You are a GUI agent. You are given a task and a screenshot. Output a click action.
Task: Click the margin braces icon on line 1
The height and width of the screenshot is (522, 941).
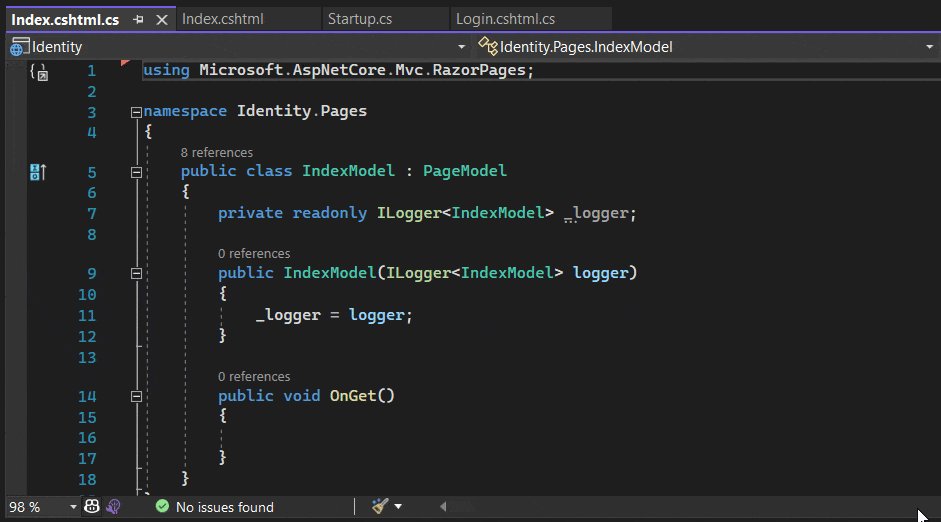tap(39, 72)
